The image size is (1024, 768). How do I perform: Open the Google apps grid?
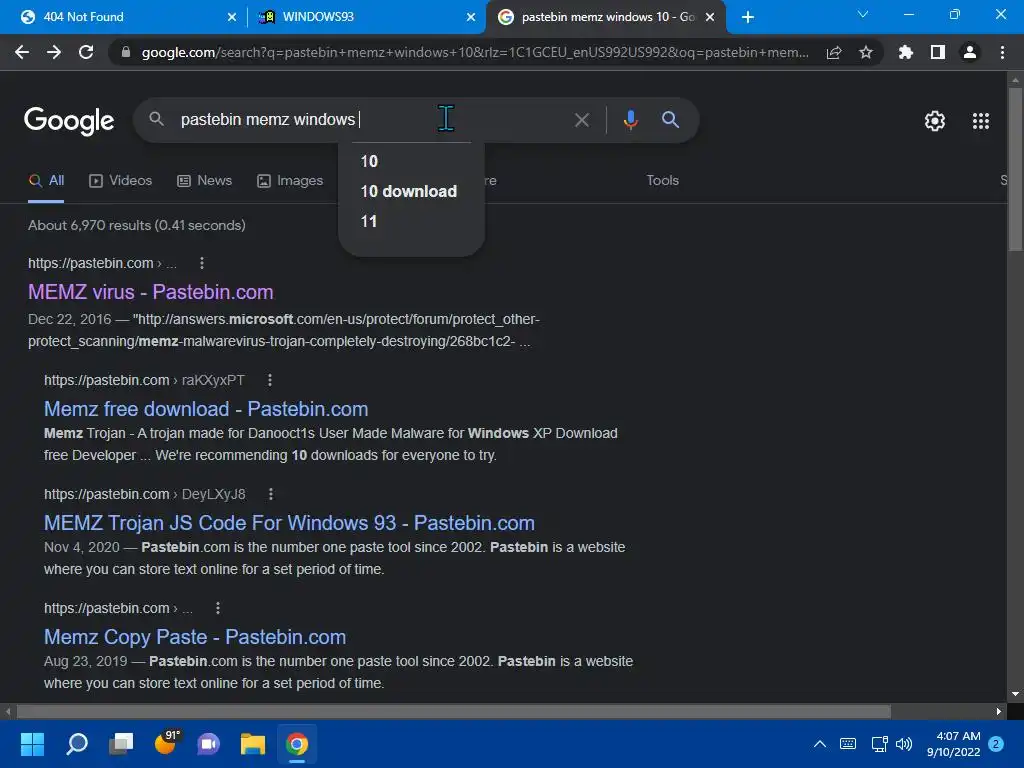click(x=981, y=121)
